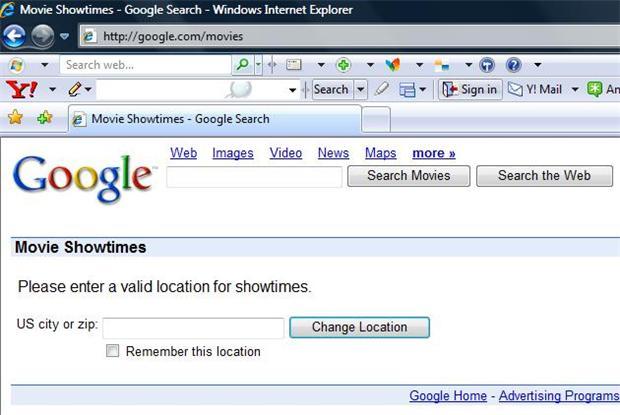
Task: Click the Windows Live logo toolbar icon
Action: click(16, 65)
